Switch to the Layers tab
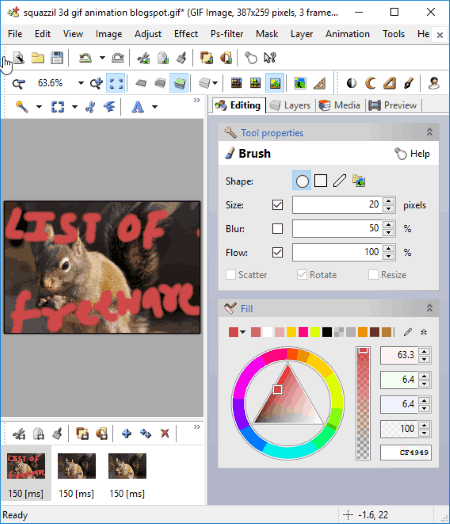Image resolution: width=450 pixels, height=524 pixels. 290,106
